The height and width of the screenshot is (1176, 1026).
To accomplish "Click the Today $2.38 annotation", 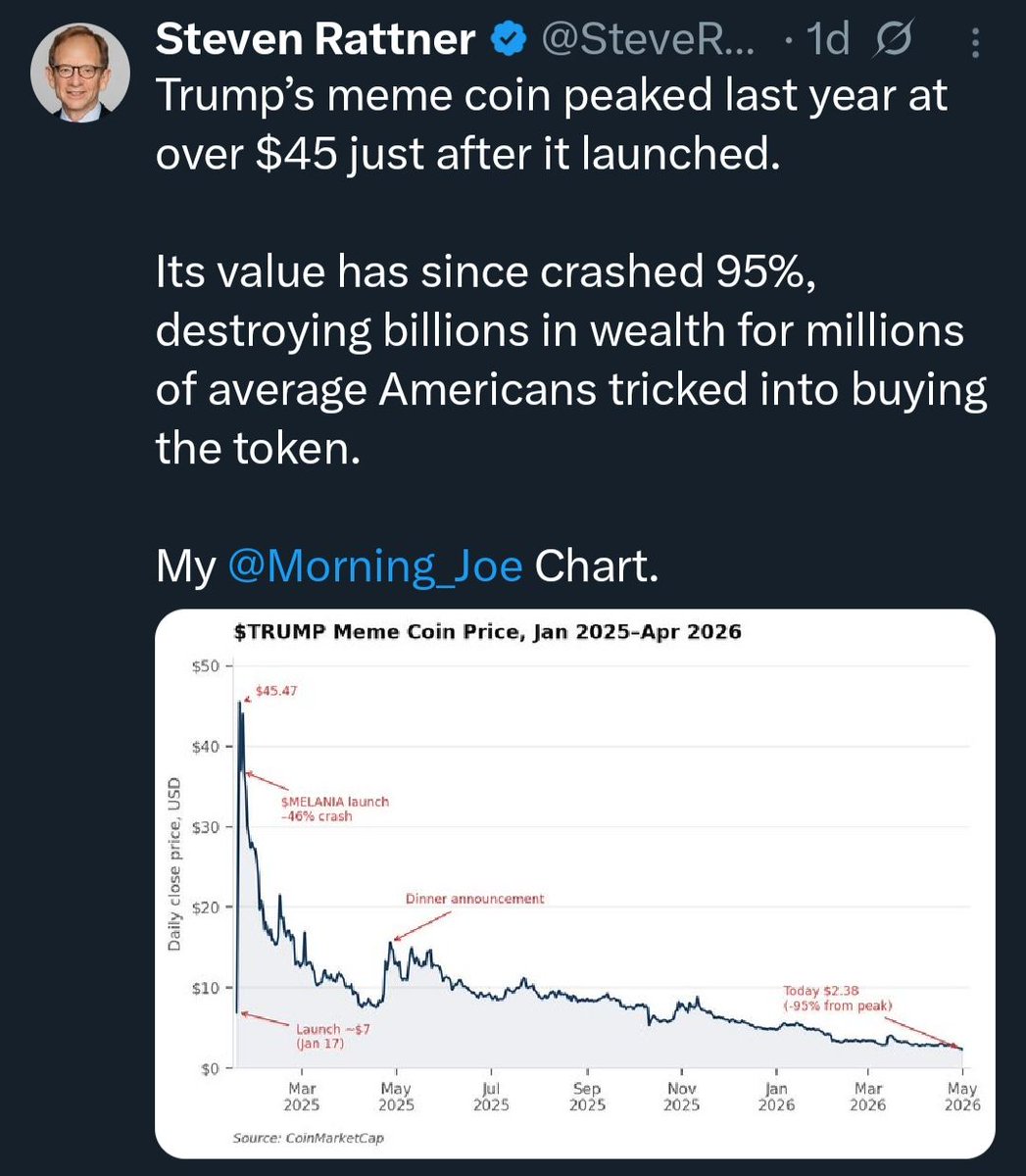I will point(837,999).
